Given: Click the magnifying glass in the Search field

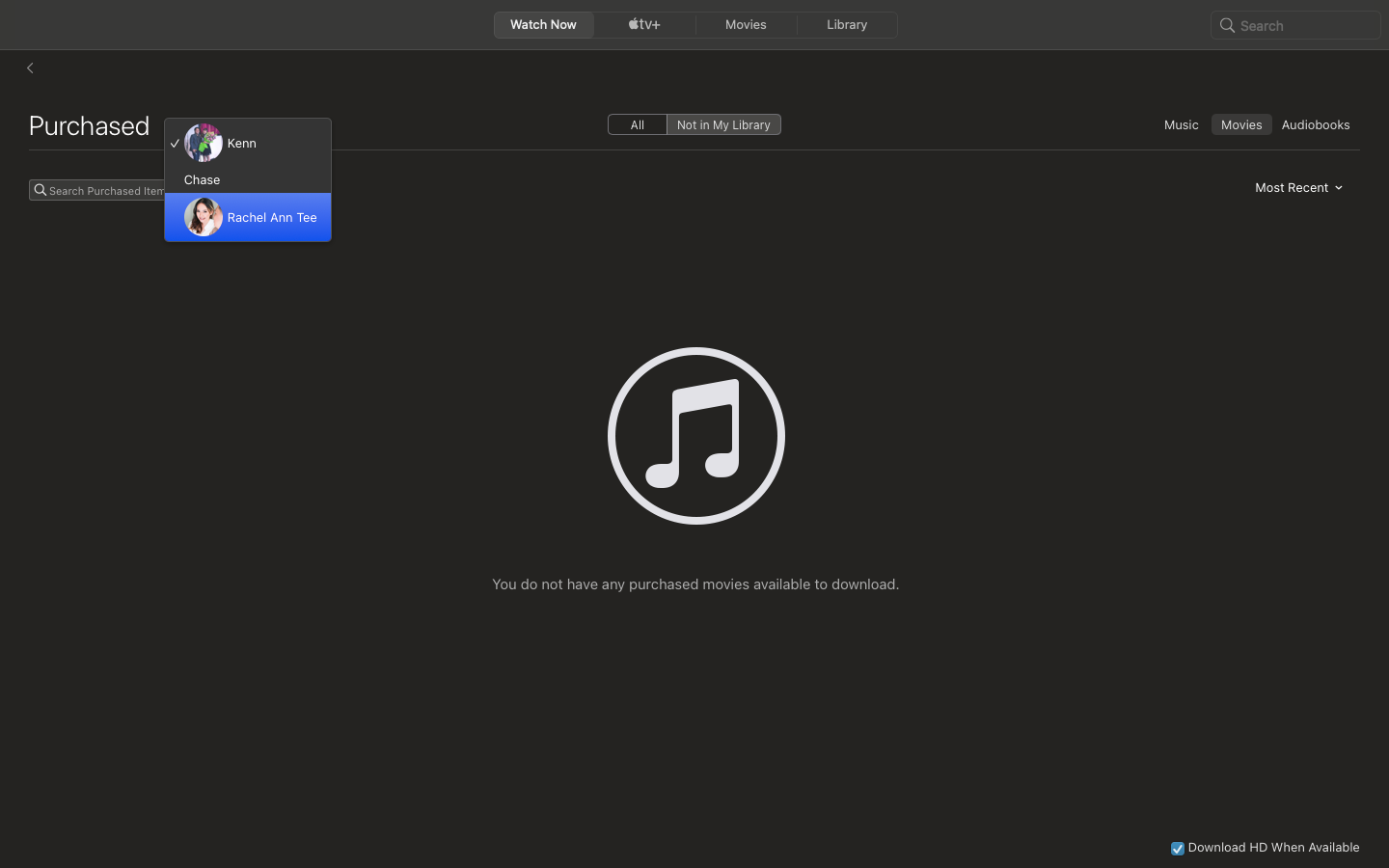Looking at the screenshot, I should pos(1227,25).
